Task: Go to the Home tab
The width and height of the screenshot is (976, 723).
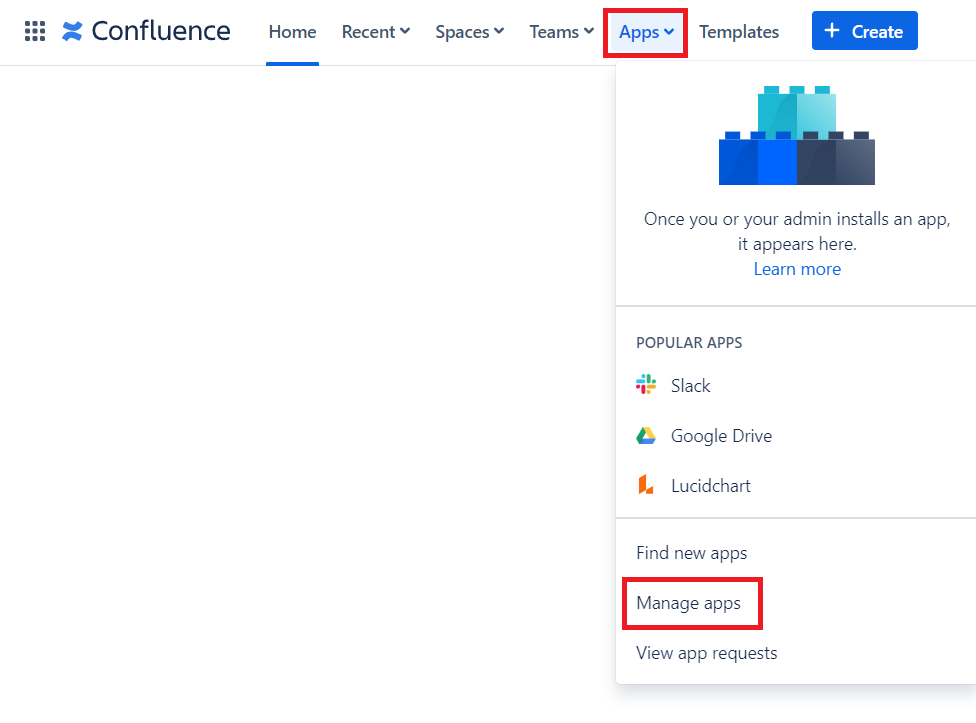Action: pyautogui.click(x=292, y=32)
